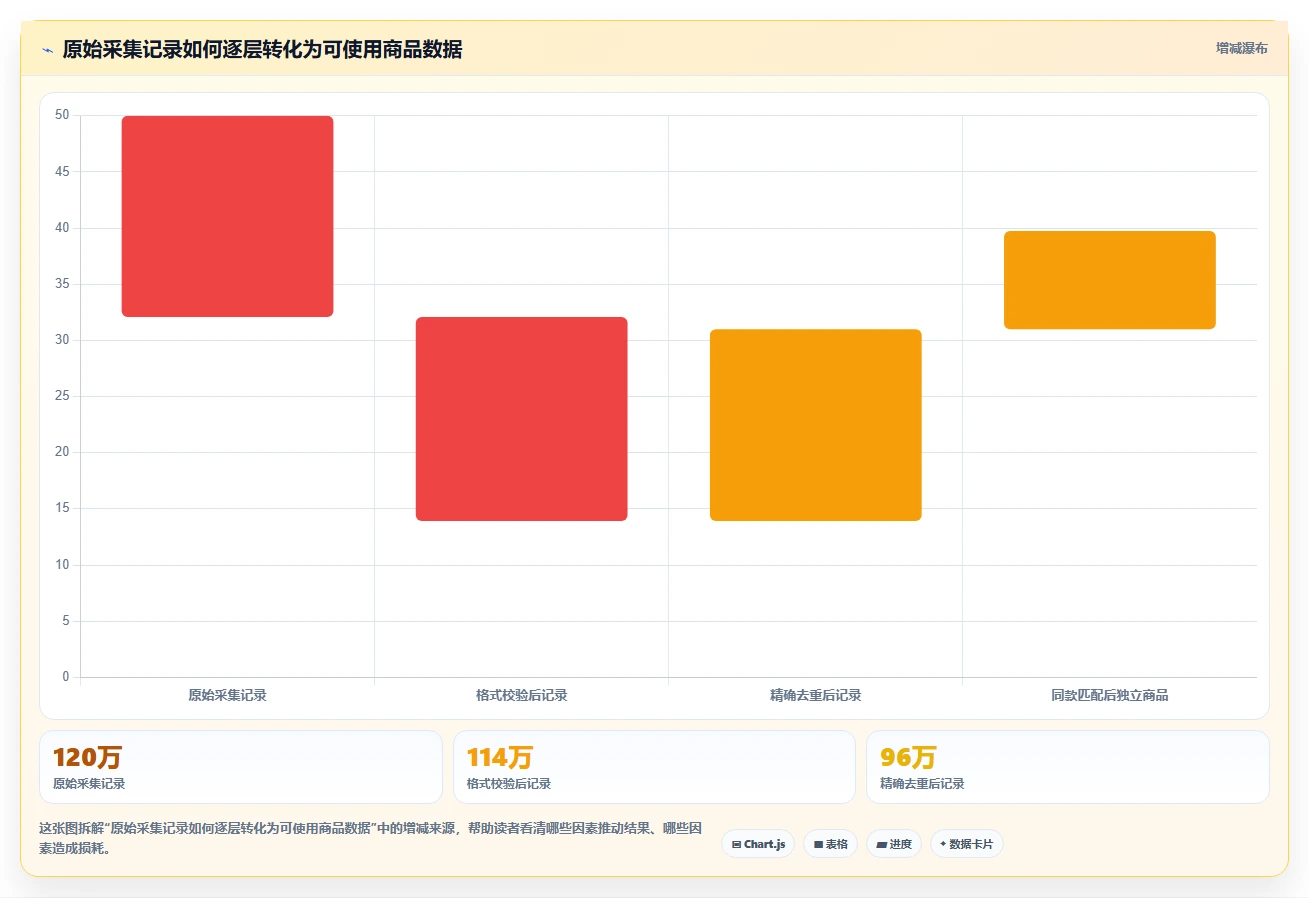
Task: Open the 96万 精确去重后记录 card
Action: point(1068,767)
